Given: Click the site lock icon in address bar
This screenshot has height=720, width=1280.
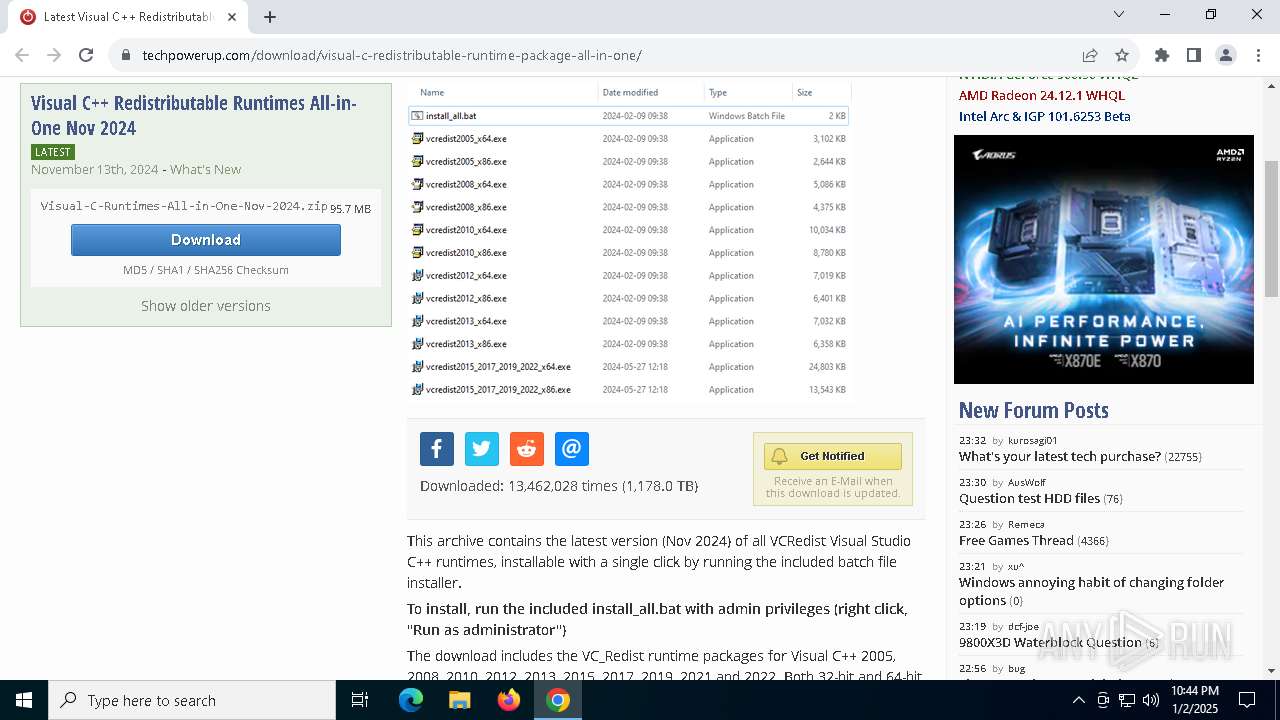Looking at the screenshot, I should (126, 56).
